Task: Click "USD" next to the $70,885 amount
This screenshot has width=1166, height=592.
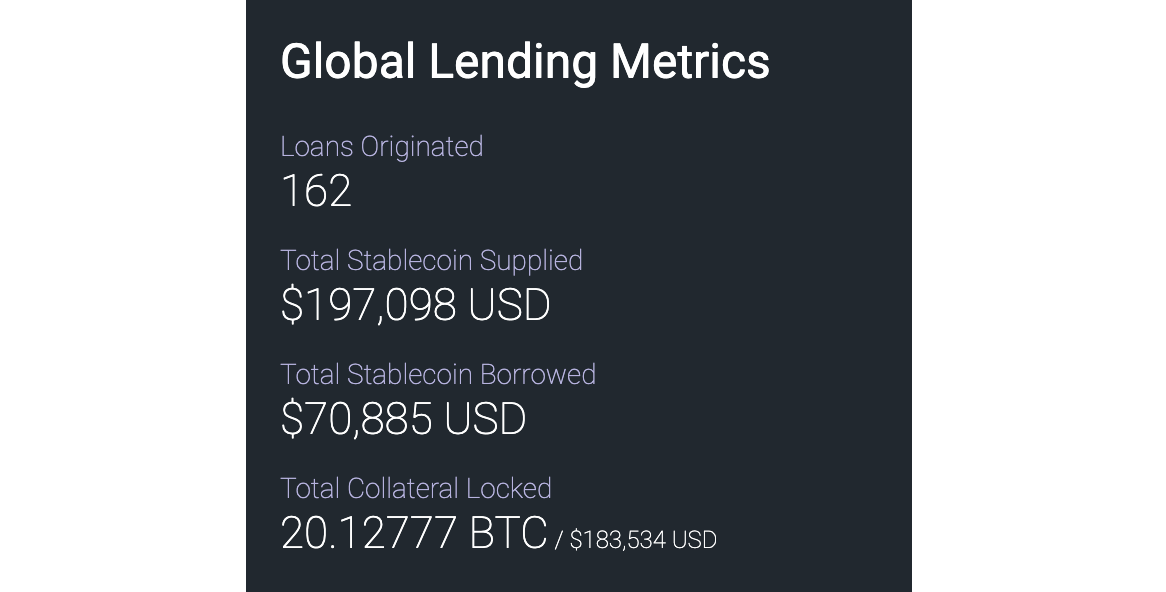Action: coord(485,419)
